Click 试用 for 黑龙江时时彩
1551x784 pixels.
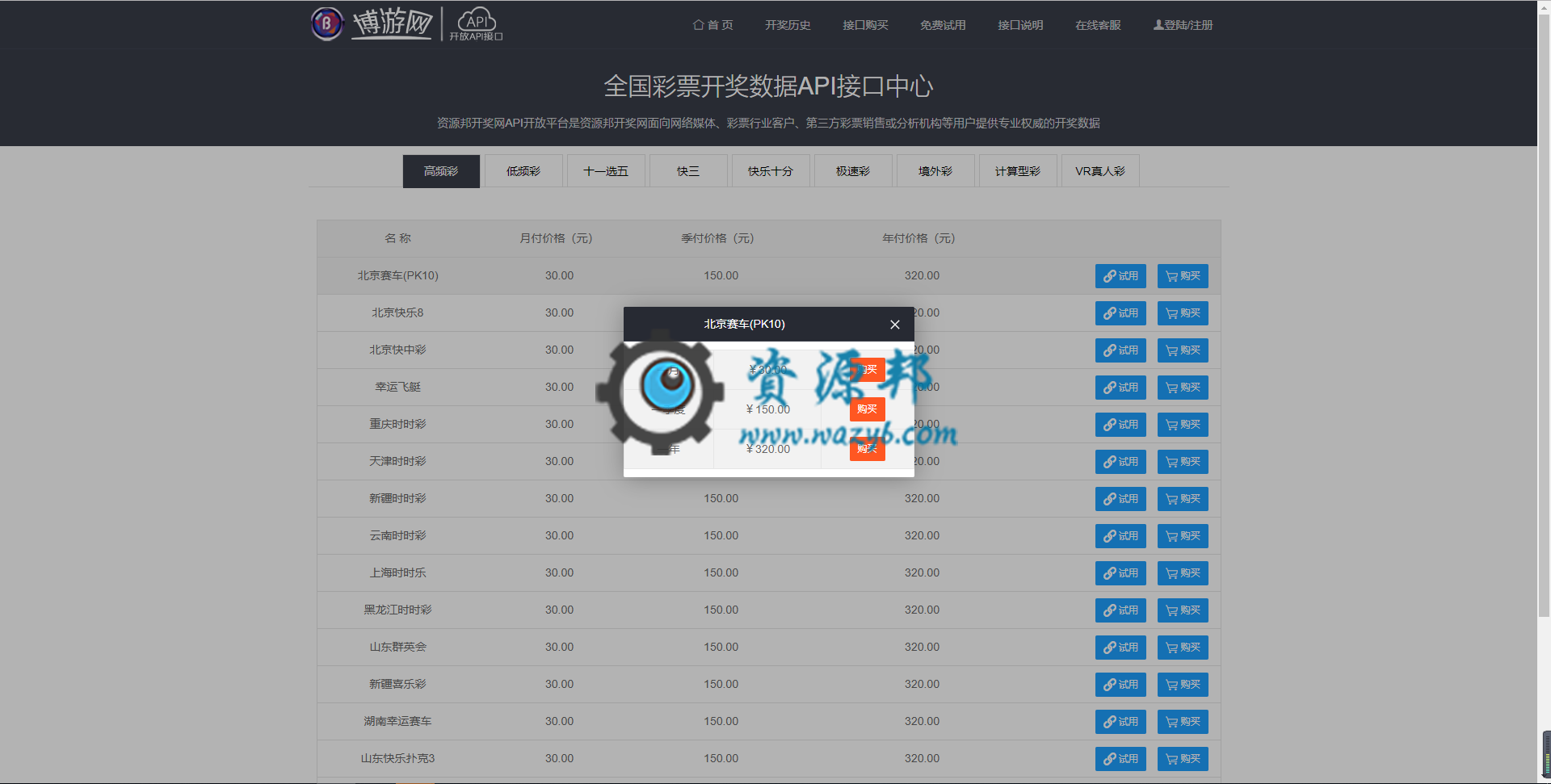tap(1120, 610)
